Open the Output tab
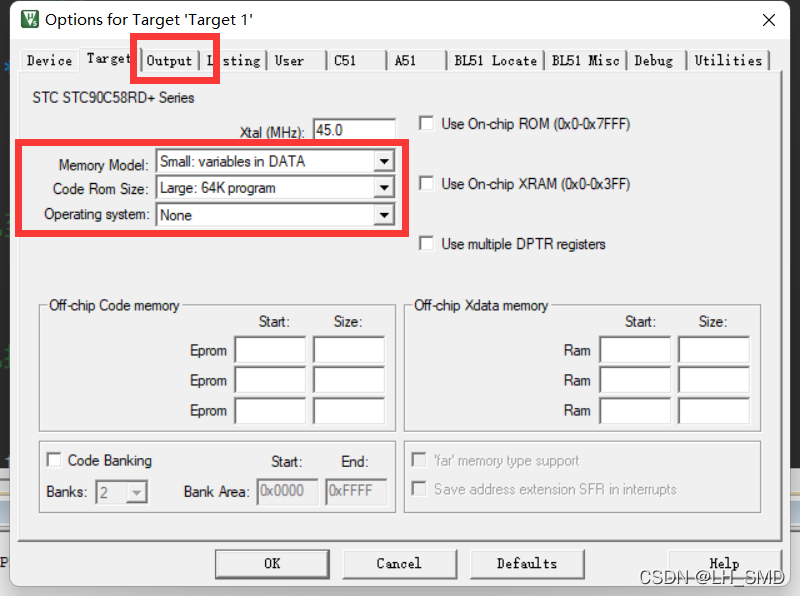Viewport: 800px width, 596px height. 169,61
